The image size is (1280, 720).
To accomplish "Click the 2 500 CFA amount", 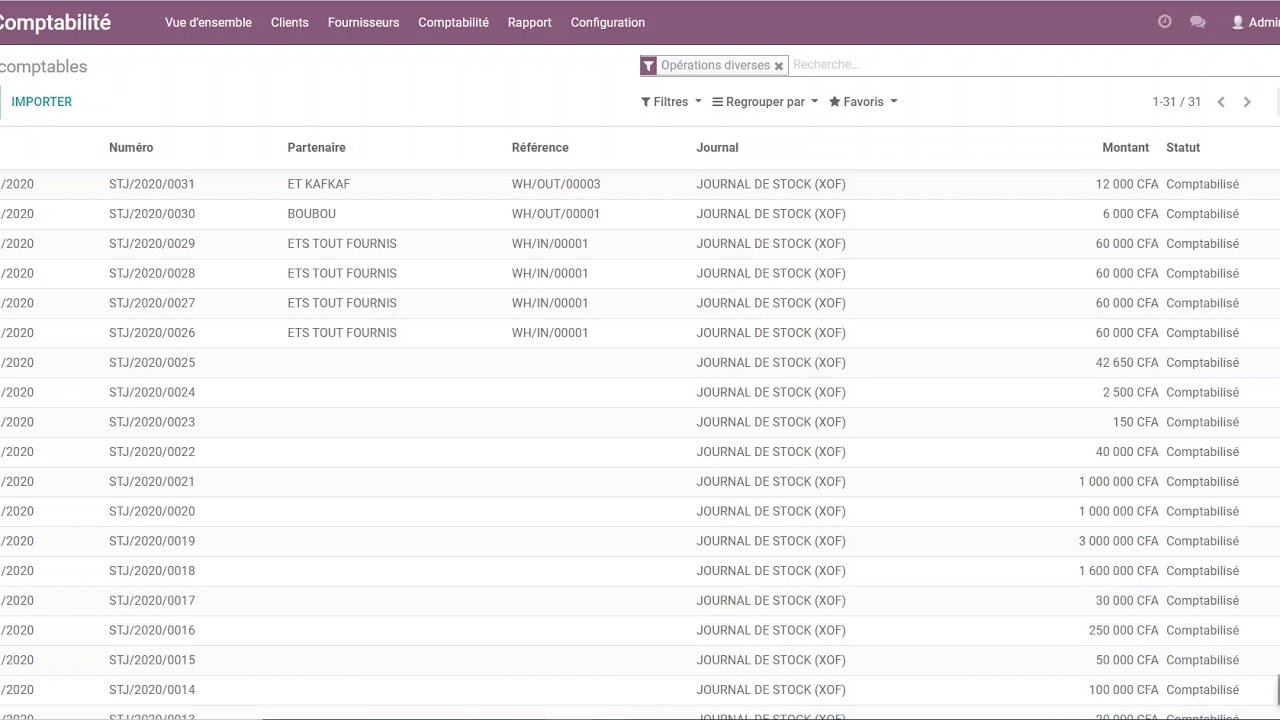I will tap(1130, 392).
